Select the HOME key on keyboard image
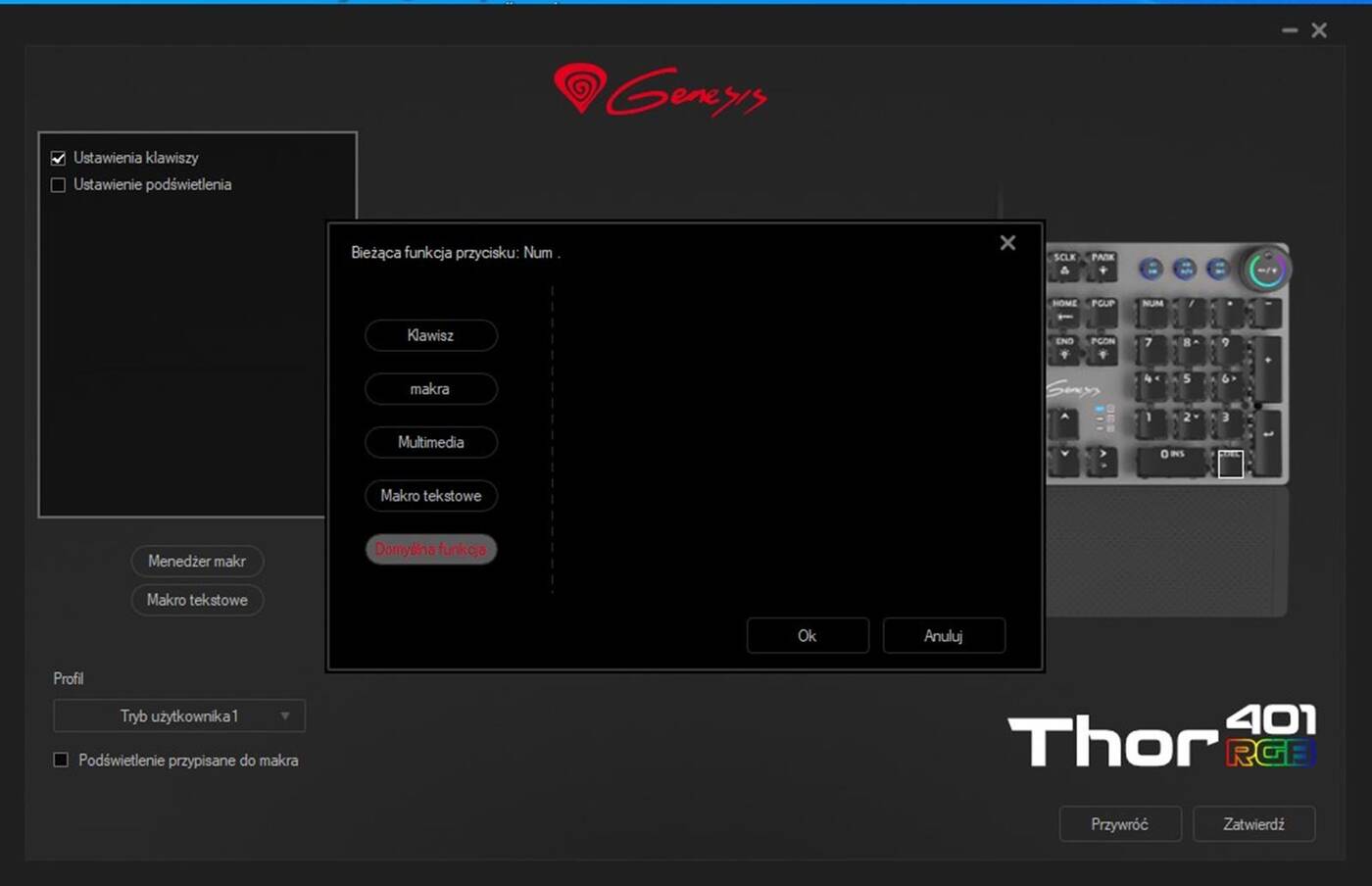Image resolution: width=1372 pixels, height=886 pixels. (x=1064, y=310)
